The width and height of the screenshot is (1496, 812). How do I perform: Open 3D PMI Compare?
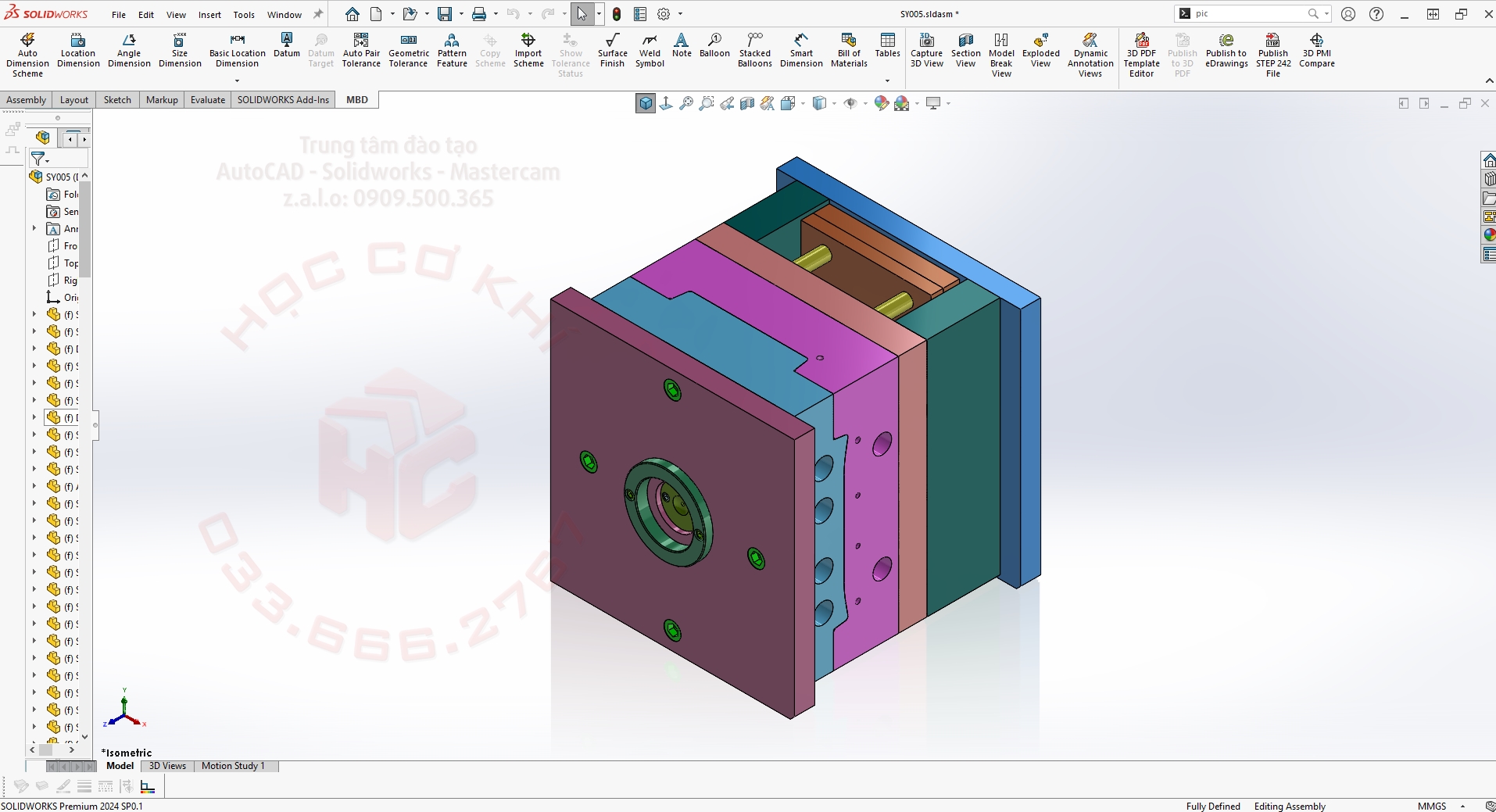[1317, 50]
